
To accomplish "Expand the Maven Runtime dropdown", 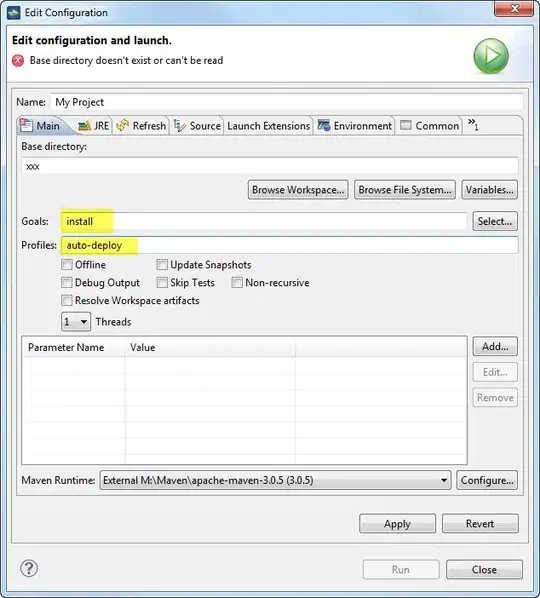I will pyautogui.click(x=275, y=480).
